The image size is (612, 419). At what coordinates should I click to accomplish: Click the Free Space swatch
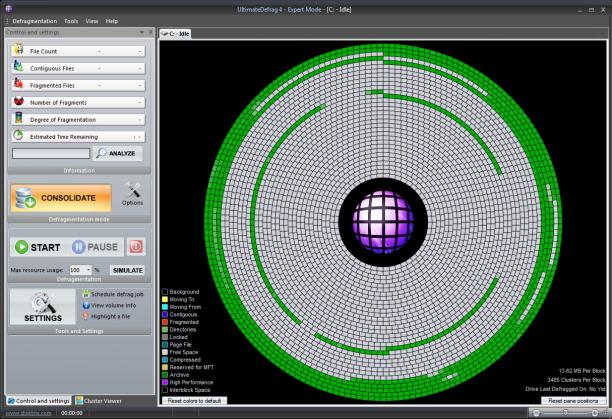tap(165, 352)
